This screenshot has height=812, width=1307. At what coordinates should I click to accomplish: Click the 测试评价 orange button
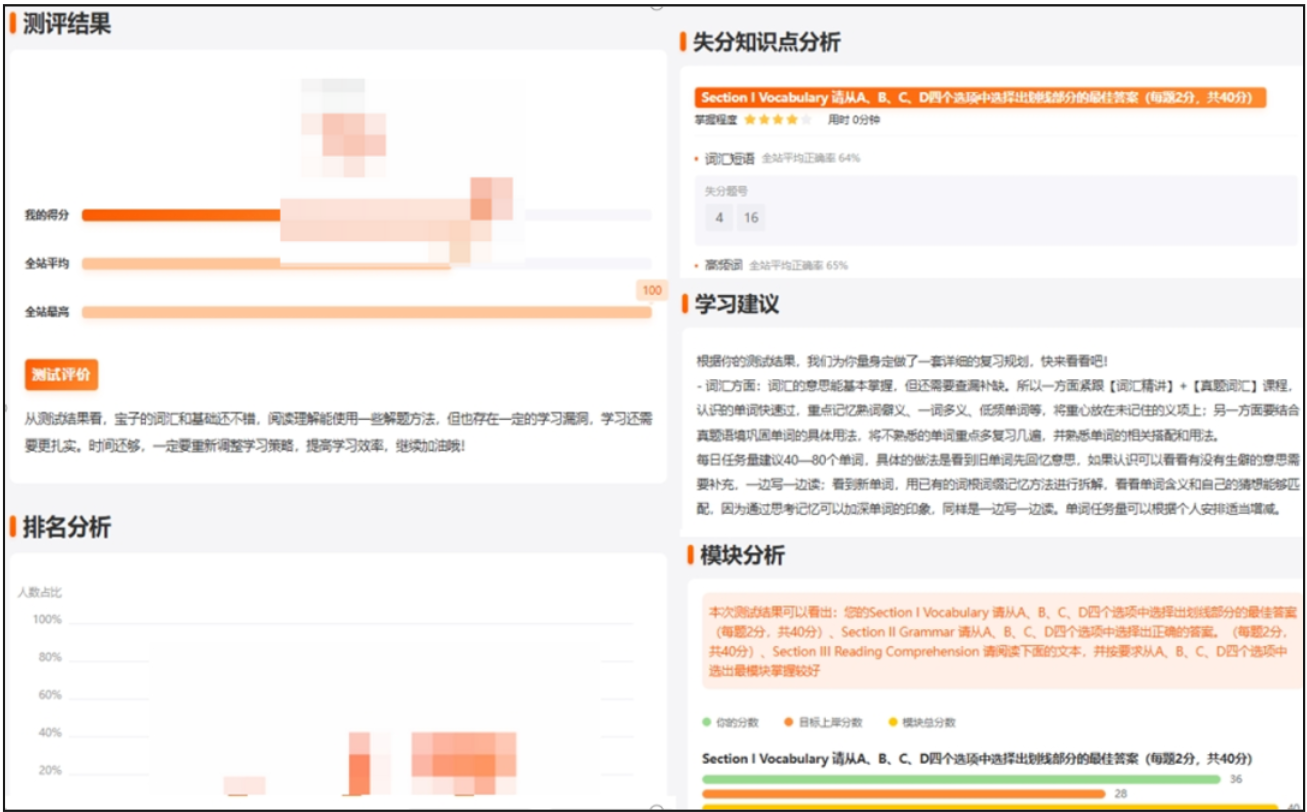coord(61,375)
